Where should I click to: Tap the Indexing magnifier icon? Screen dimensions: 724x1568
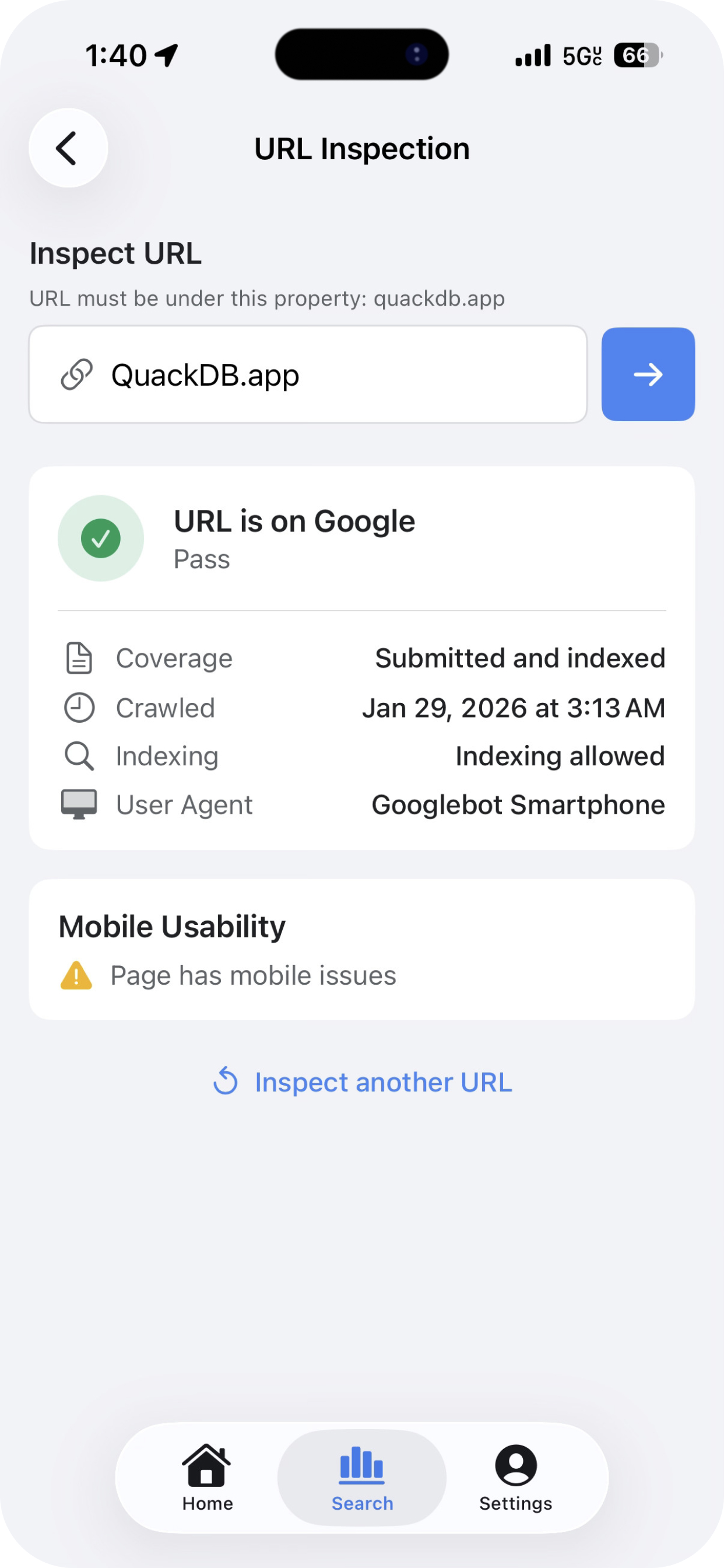[79, 756]
